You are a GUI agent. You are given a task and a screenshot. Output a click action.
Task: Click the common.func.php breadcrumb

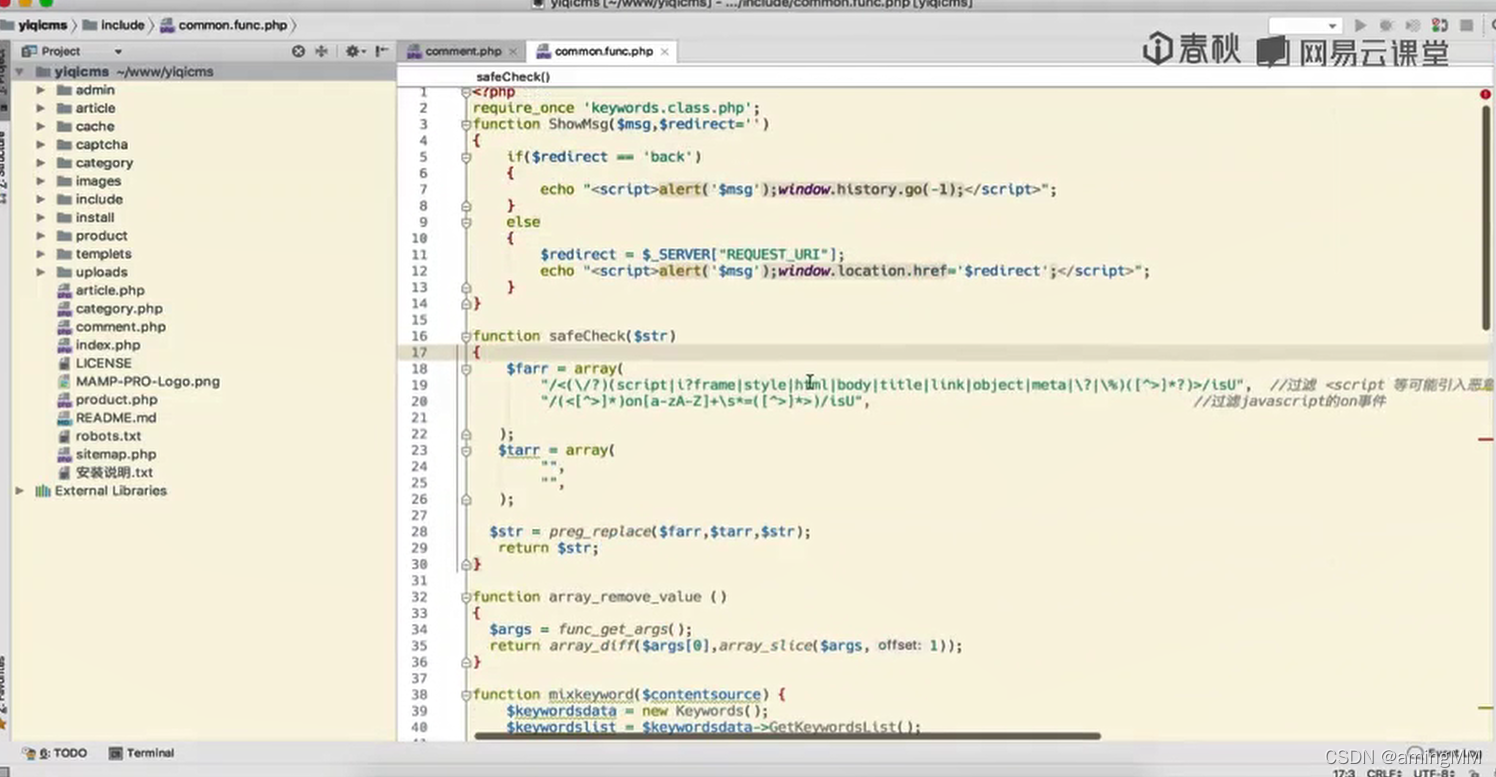click(x=223, y=25)
